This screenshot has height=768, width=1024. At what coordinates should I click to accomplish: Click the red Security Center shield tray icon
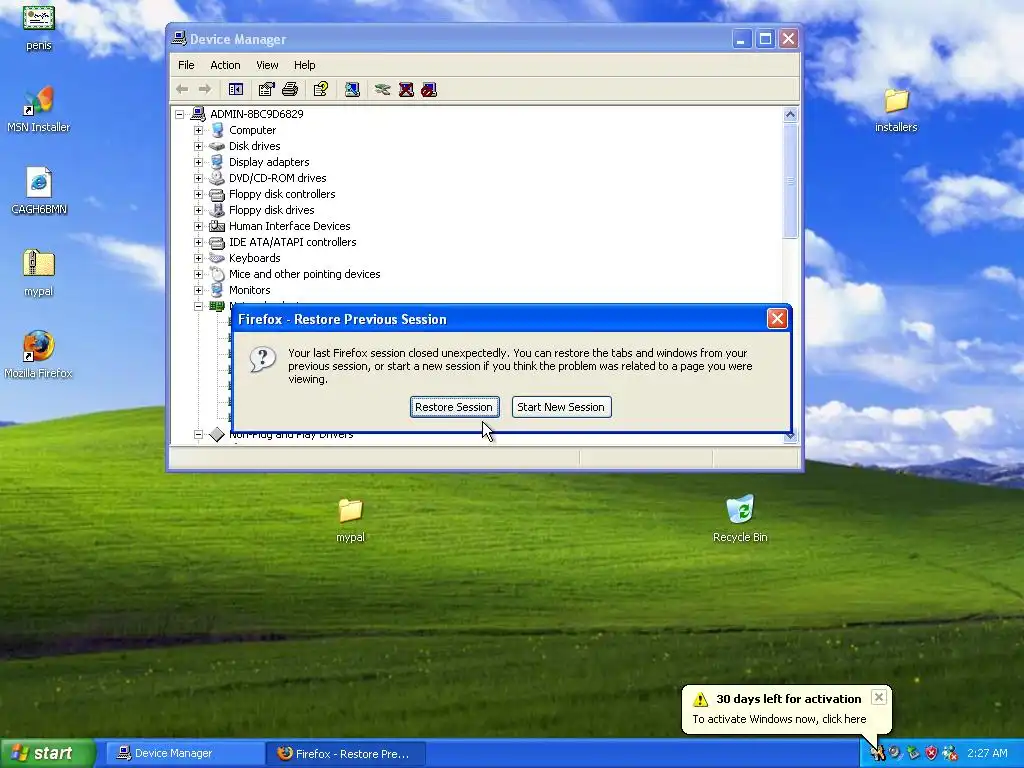click(x=931, y=754)
